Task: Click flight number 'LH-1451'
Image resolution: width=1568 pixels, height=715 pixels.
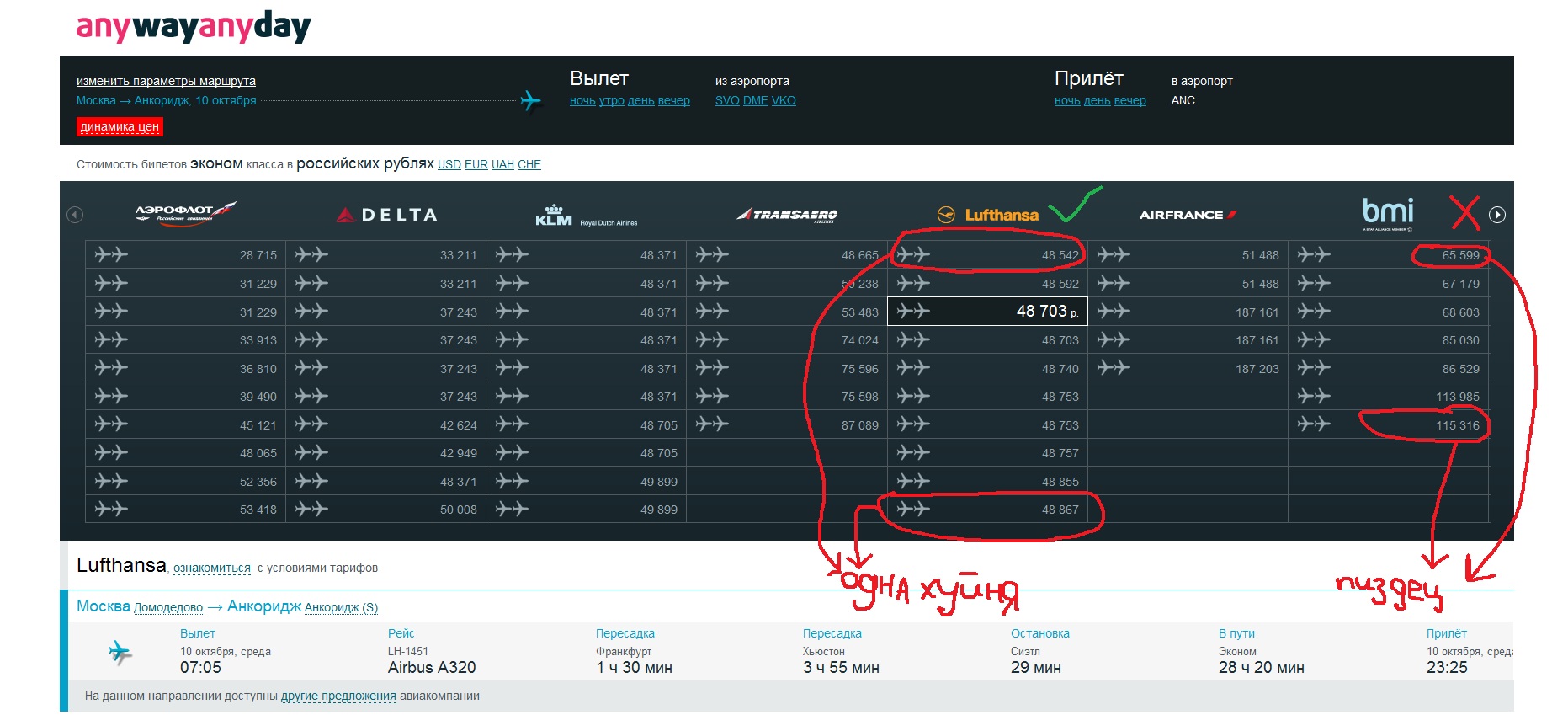Action: click(x=408, y=652)
